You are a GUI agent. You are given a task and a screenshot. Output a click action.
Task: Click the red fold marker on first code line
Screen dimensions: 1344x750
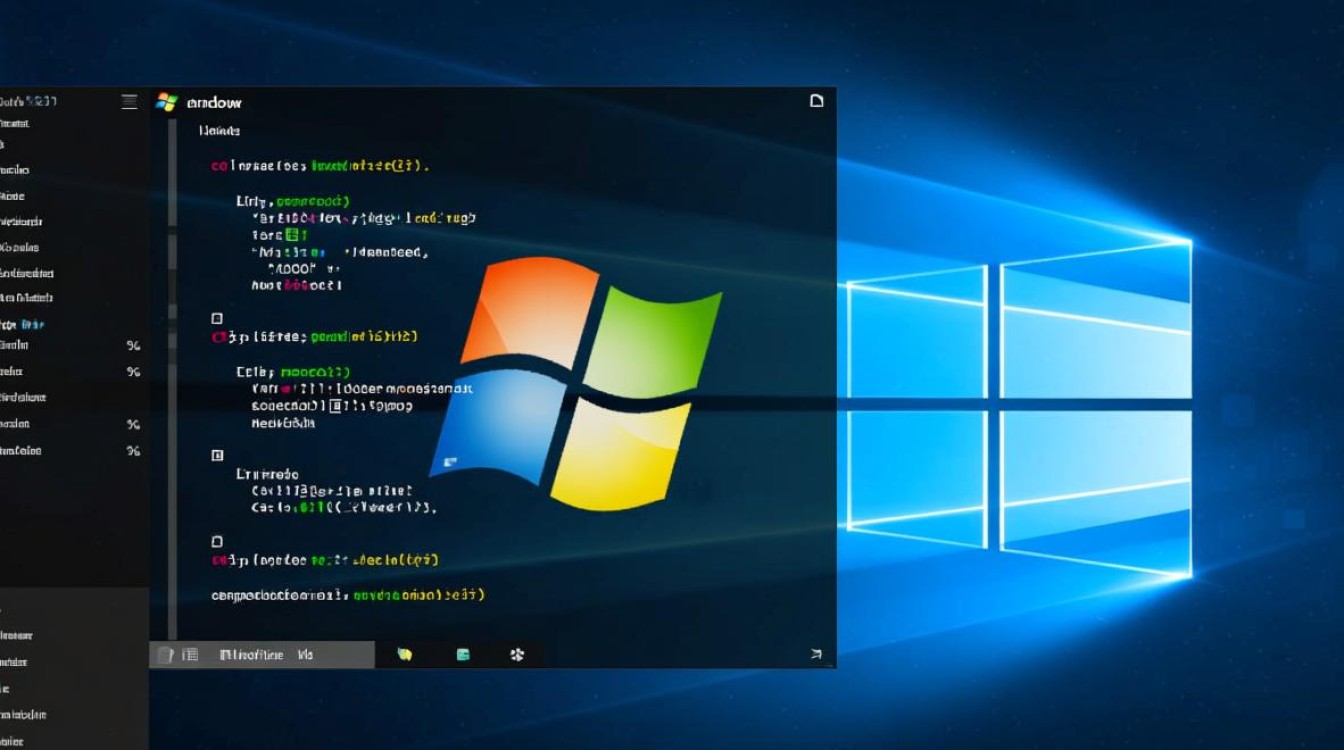[x=217, y=166]
